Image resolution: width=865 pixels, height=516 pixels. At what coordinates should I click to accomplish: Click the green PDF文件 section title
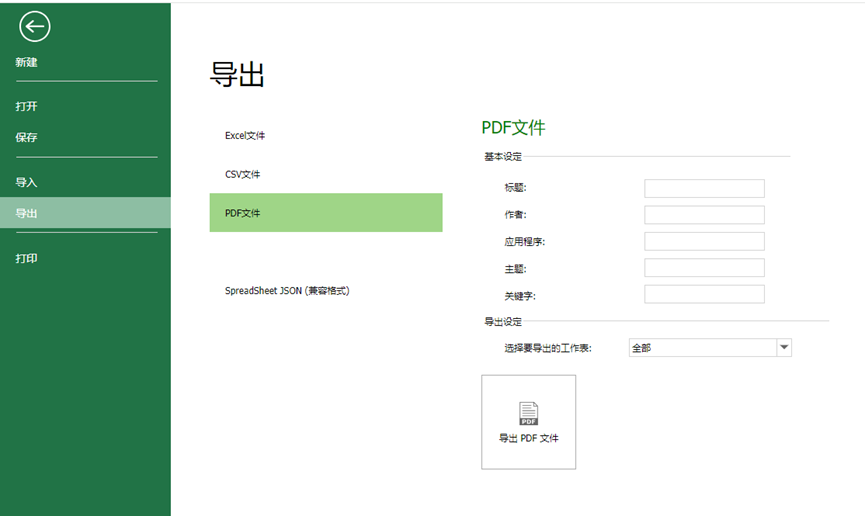(513, 127)
